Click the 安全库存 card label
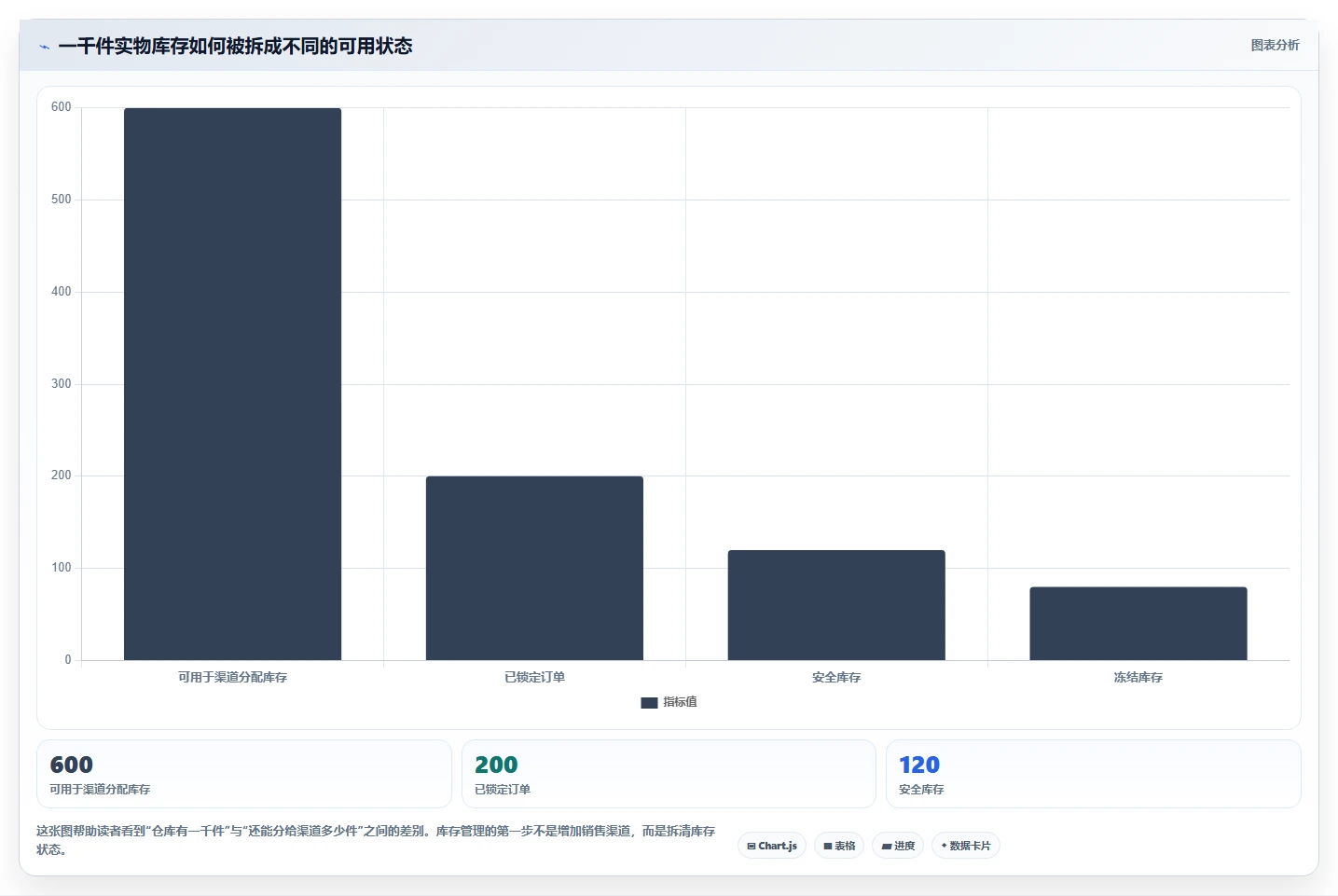 [921, 790]
